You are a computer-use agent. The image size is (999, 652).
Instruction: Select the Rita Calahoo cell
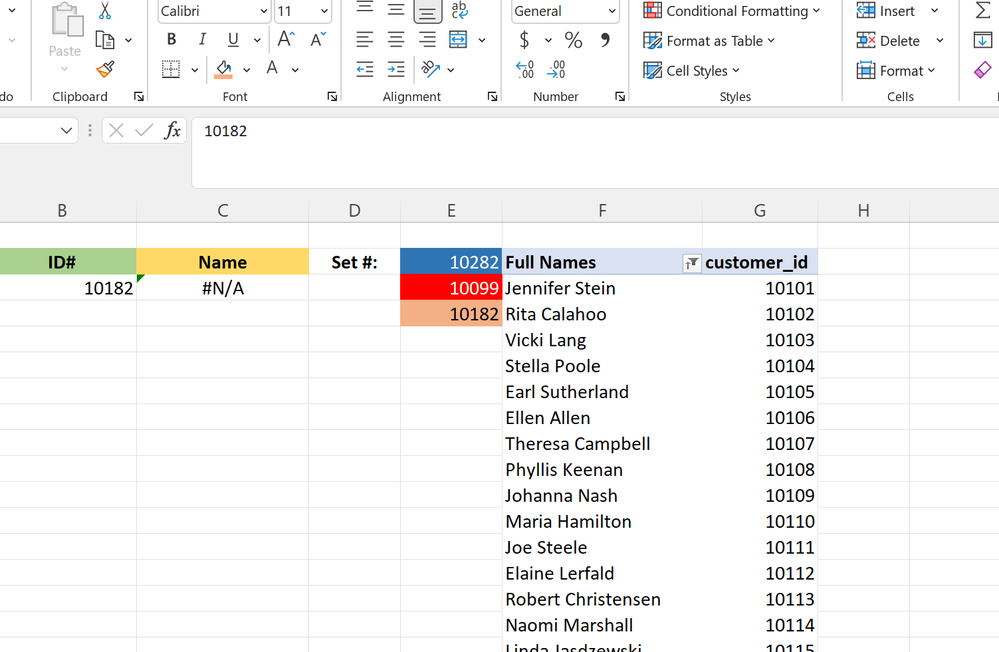[602, 314]
